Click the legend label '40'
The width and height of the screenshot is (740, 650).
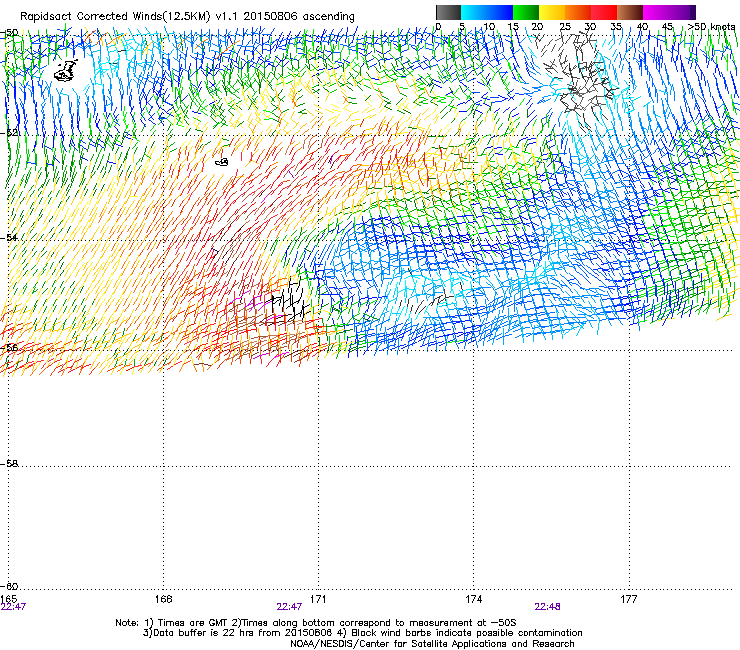pyautogui.click(x=642, y=27)
